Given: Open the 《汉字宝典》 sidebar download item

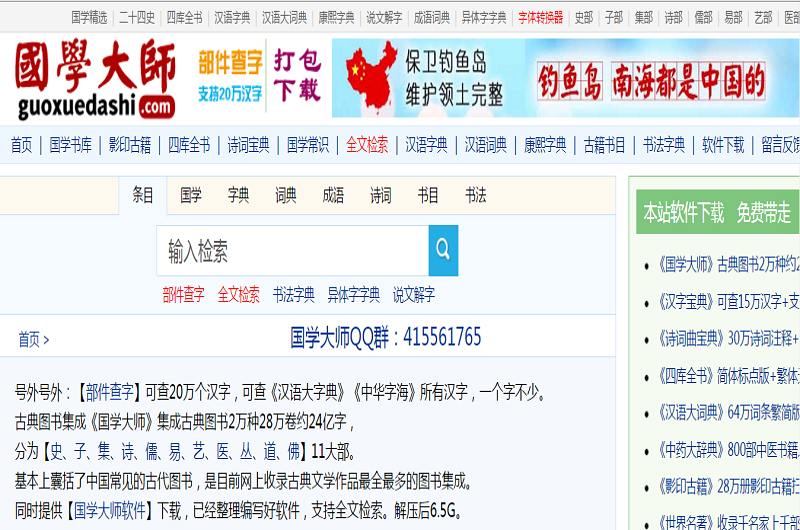Looking at the screenshot, I should 727,301.
